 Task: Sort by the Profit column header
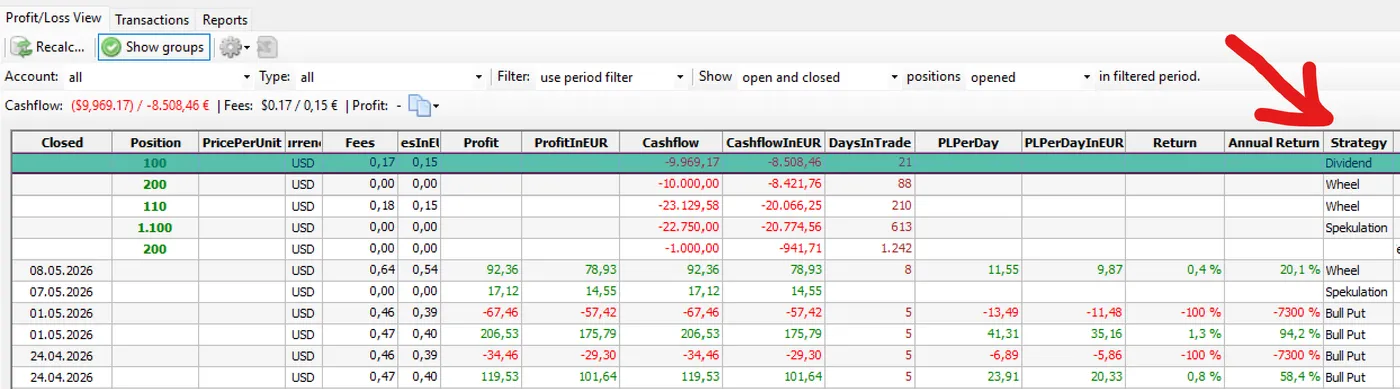pos(481,142)
